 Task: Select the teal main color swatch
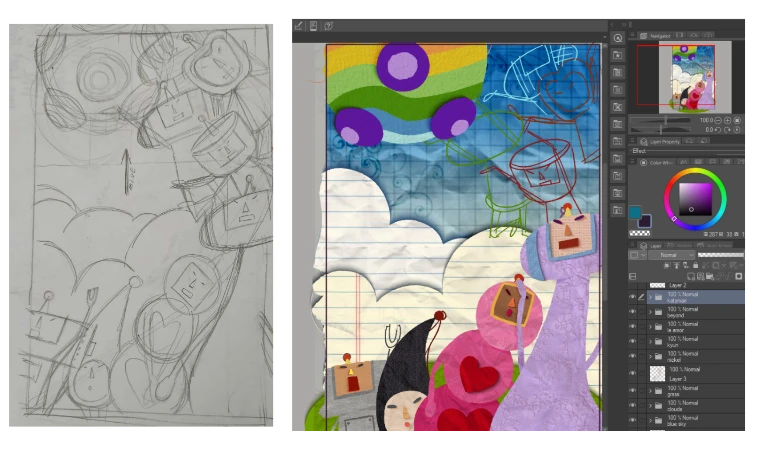point(634,212)
